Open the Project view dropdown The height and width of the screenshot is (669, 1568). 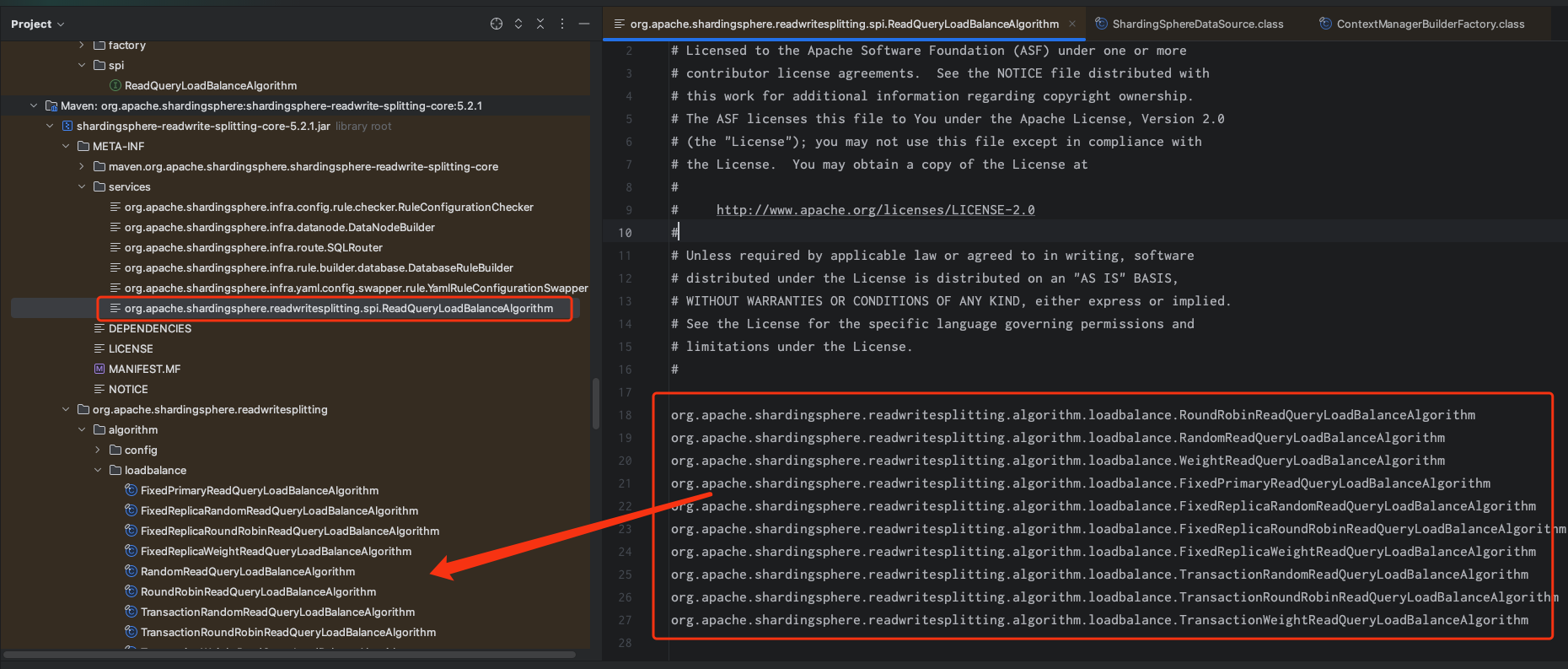(37, 24)
